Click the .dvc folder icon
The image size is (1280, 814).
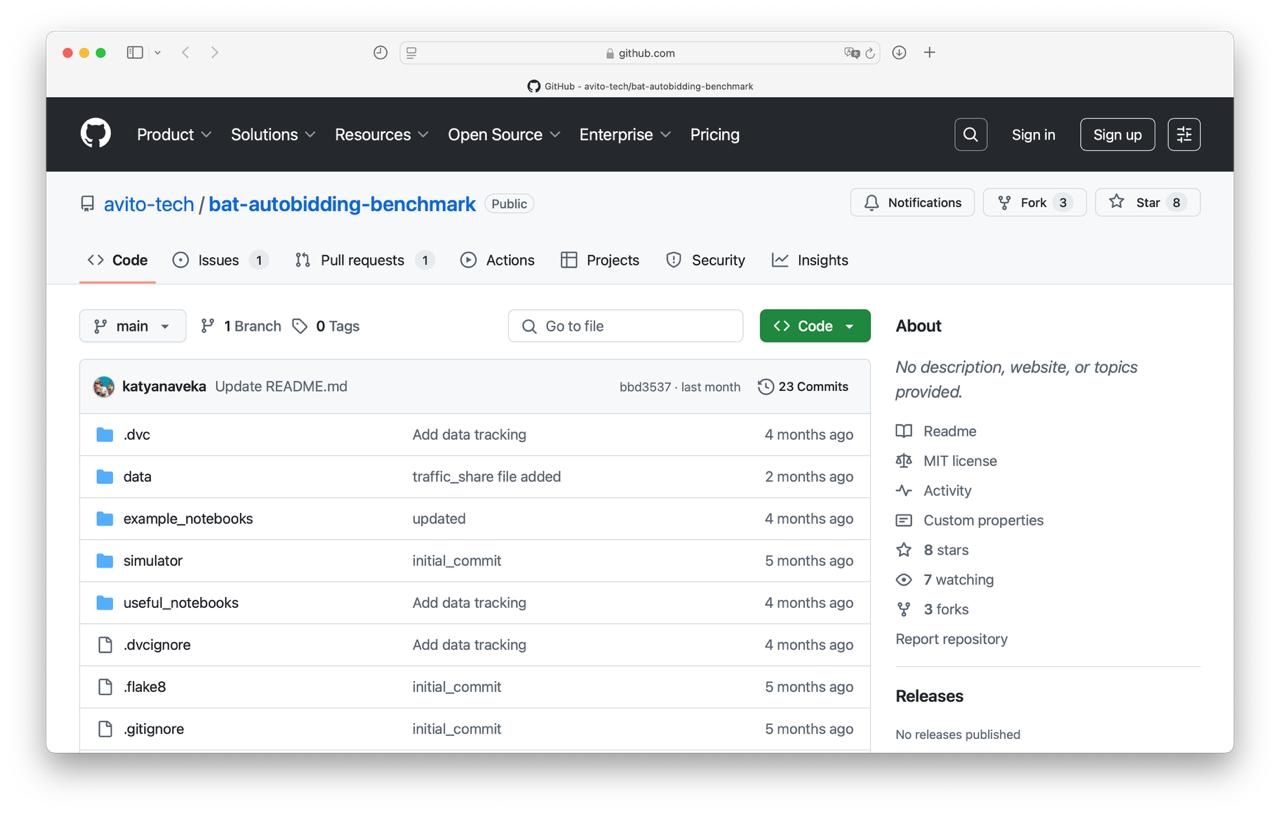point(105,434)
